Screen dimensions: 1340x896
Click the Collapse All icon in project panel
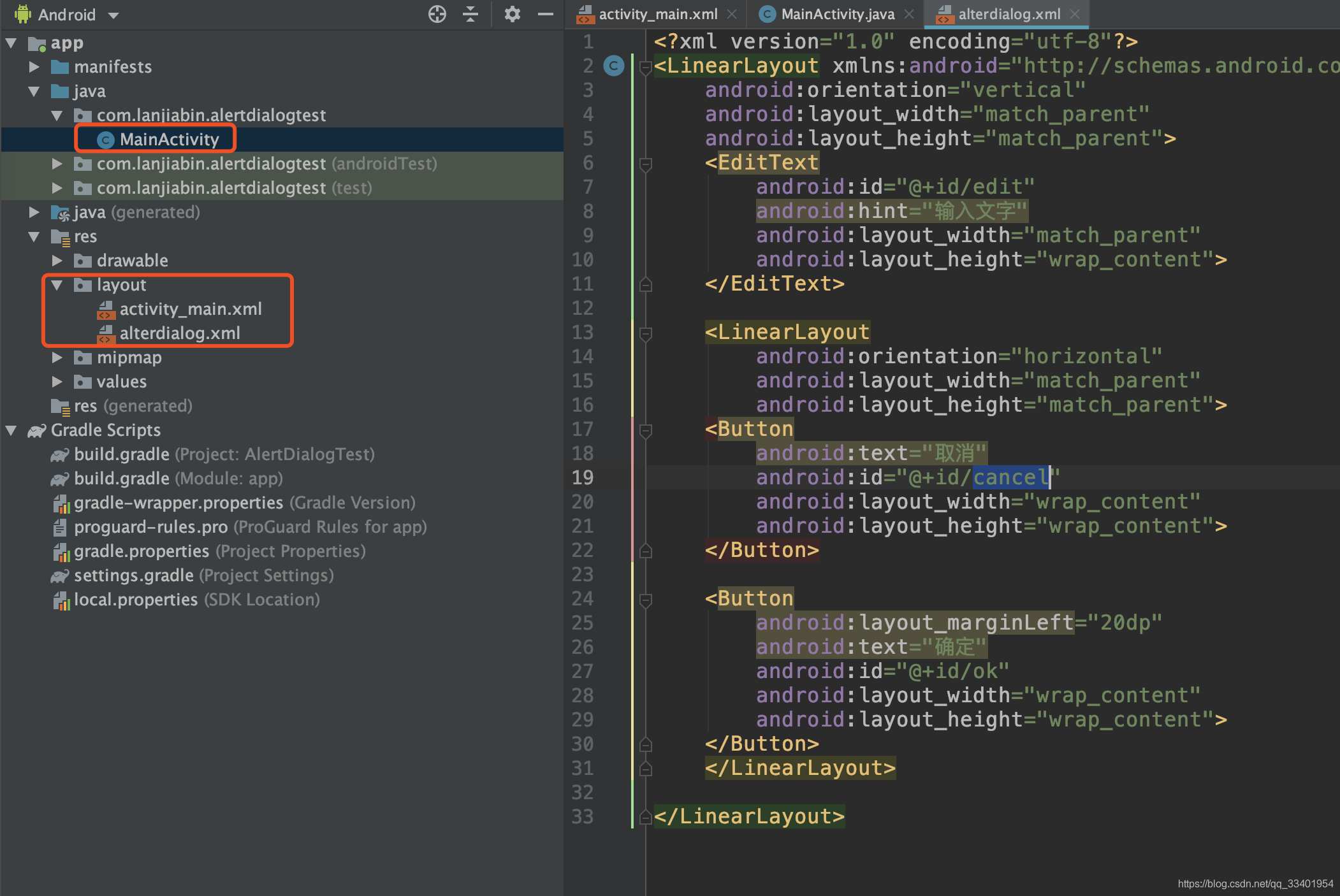[470, 14]
